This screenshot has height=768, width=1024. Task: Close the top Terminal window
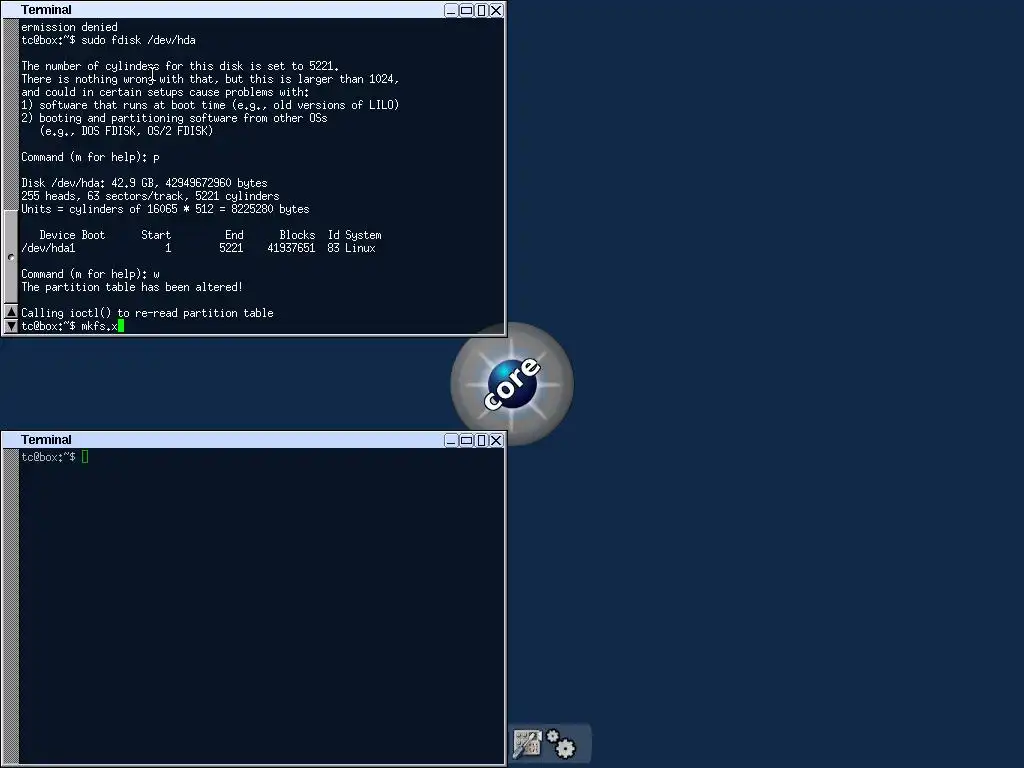click(496, 10)
